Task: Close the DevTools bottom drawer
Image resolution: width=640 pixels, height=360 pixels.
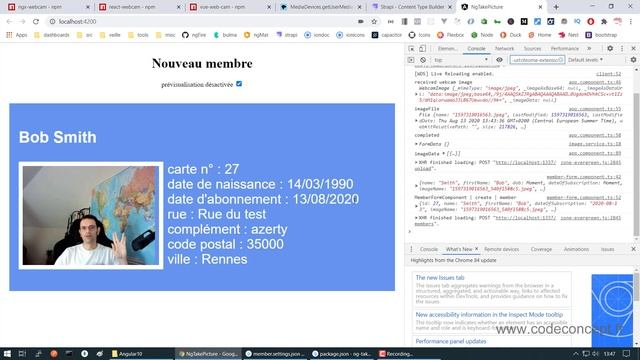Action: (x=633, y=249)
